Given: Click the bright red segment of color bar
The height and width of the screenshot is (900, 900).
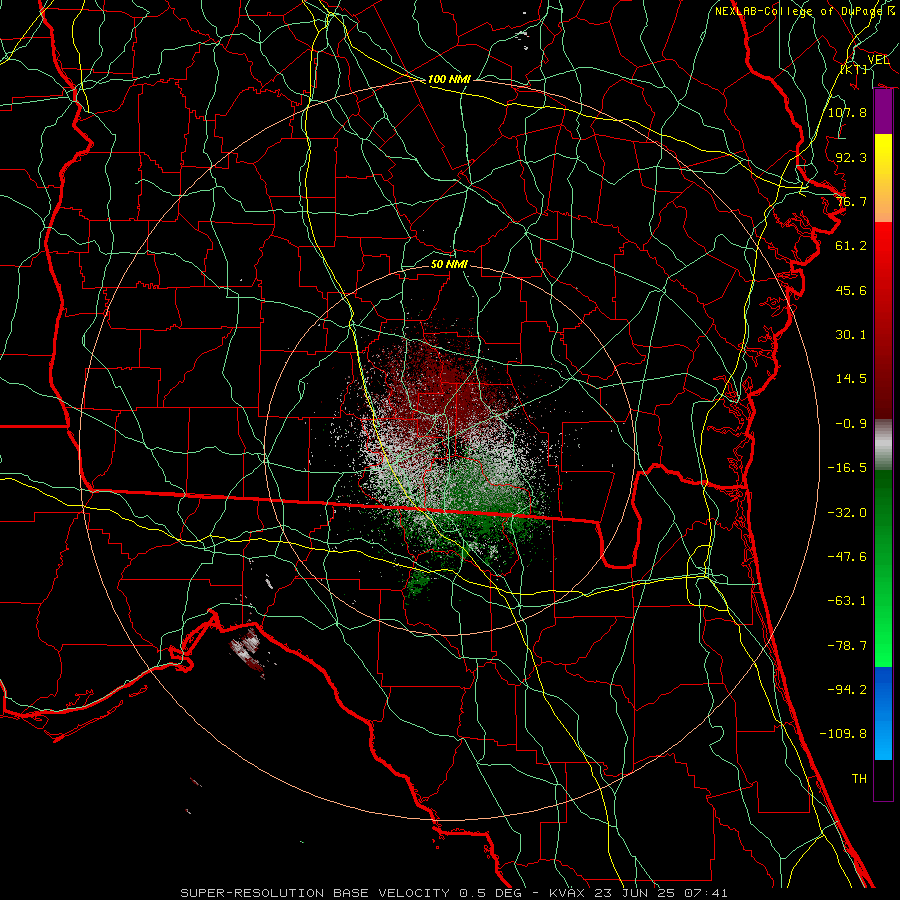Looking at the screenshot, I should click(x=883, y=247).
